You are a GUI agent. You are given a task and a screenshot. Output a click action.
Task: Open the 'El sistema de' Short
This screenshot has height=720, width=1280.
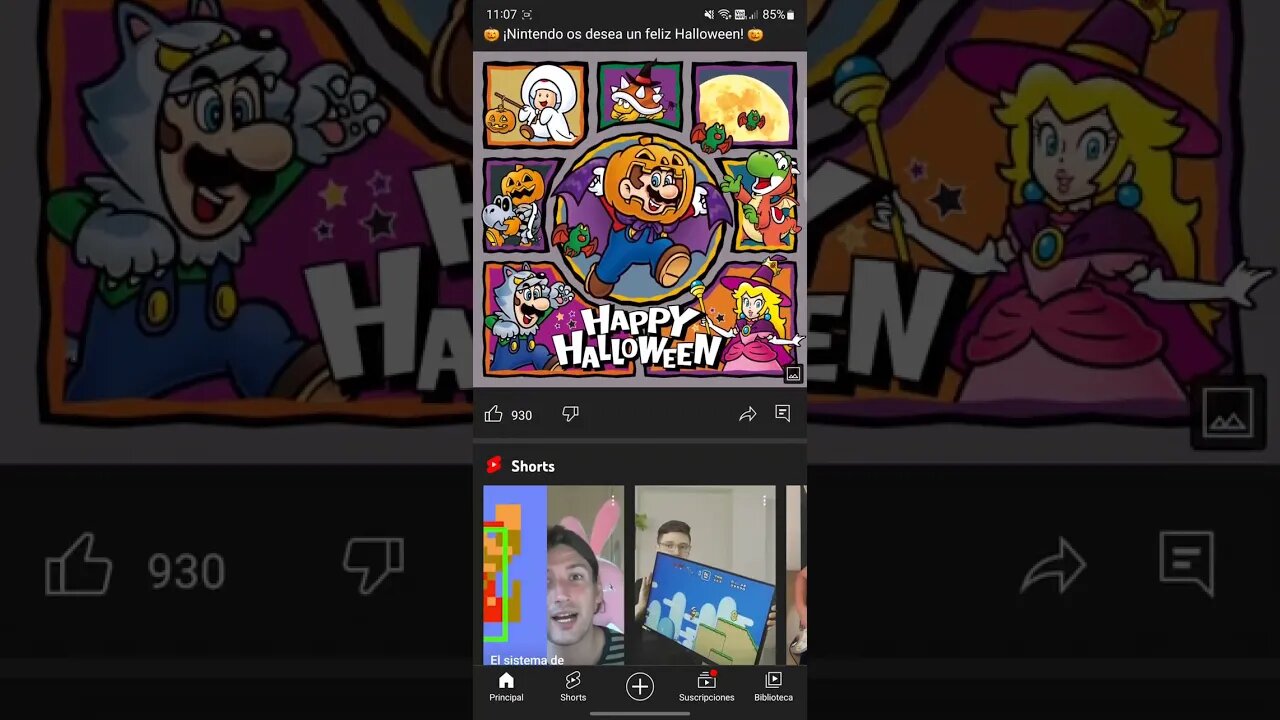[x=554, y=576]
